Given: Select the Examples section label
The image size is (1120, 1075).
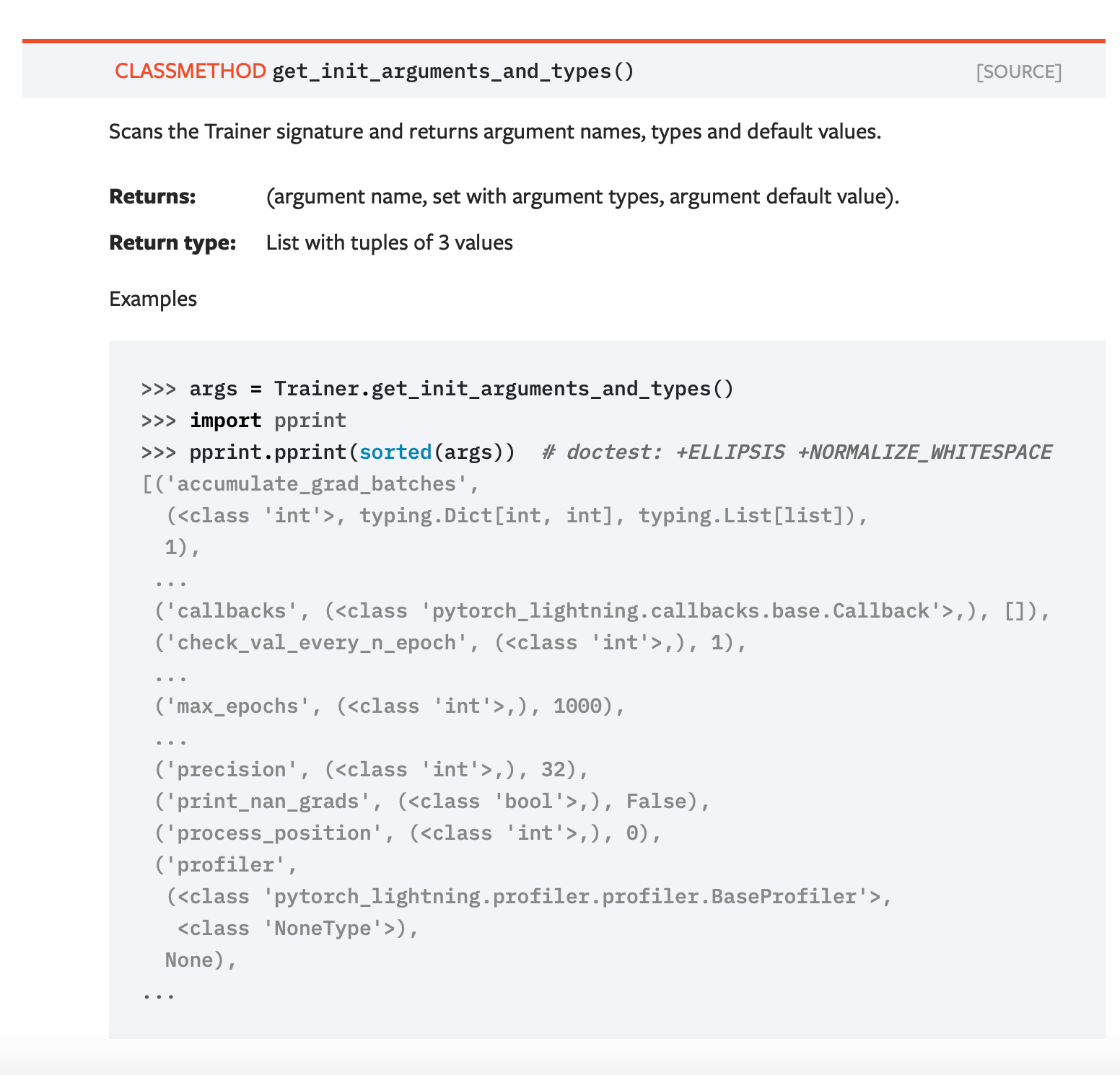Looking at the screenshot, I should 152,298.
